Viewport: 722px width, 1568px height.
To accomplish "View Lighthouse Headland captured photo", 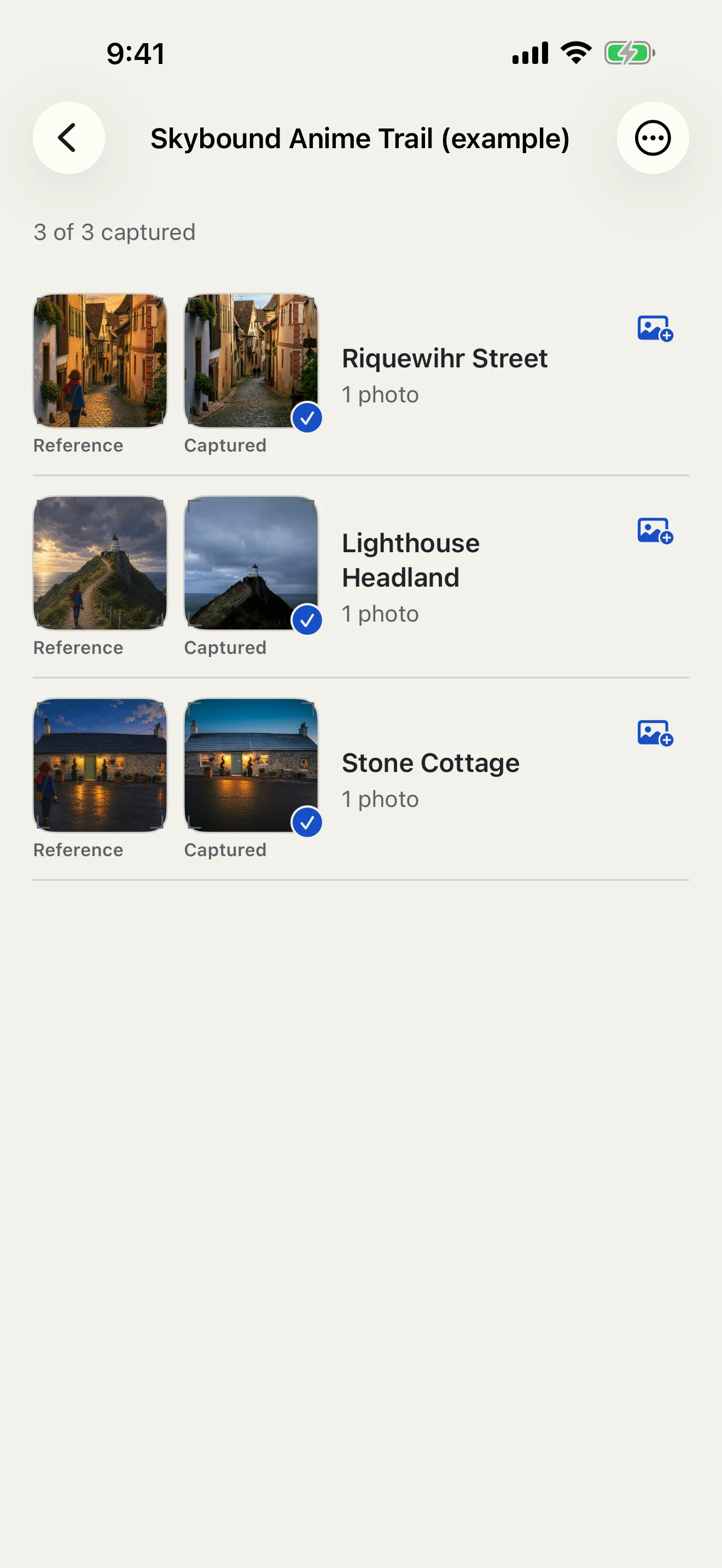I will (251, 563).
